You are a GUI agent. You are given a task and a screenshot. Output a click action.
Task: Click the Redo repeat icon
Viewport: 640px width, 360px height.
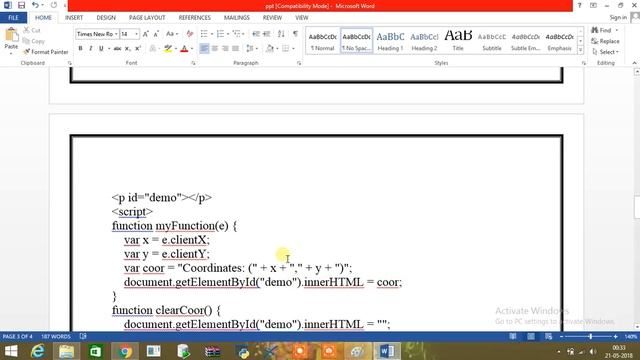coord(54,5)
